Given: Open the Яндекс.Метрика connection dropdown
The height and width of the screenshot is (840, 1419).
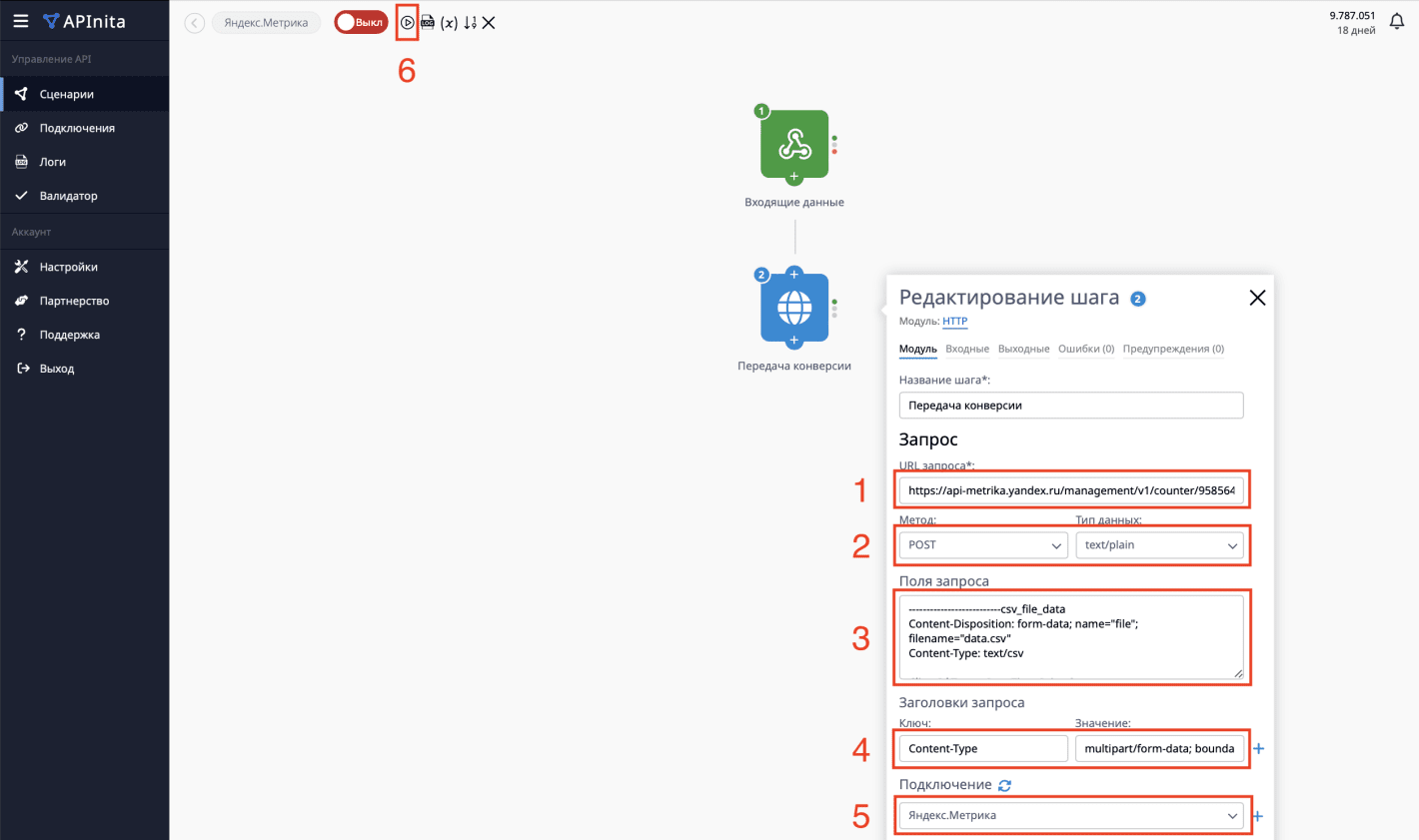Looking at the screenshot, I should coord(1070,815).
